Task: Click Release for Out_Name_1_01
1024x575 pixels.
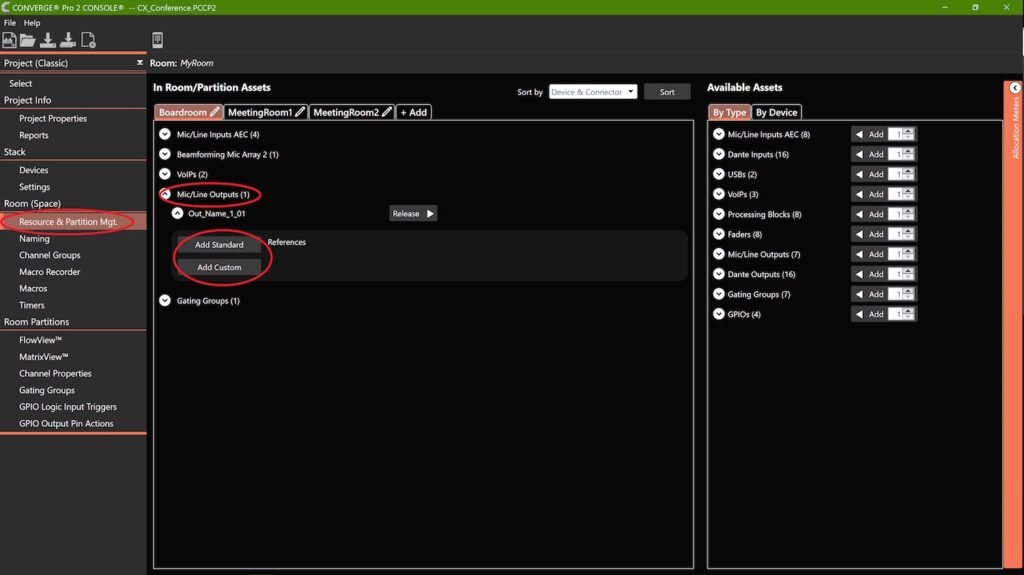Action: [413, 214]
